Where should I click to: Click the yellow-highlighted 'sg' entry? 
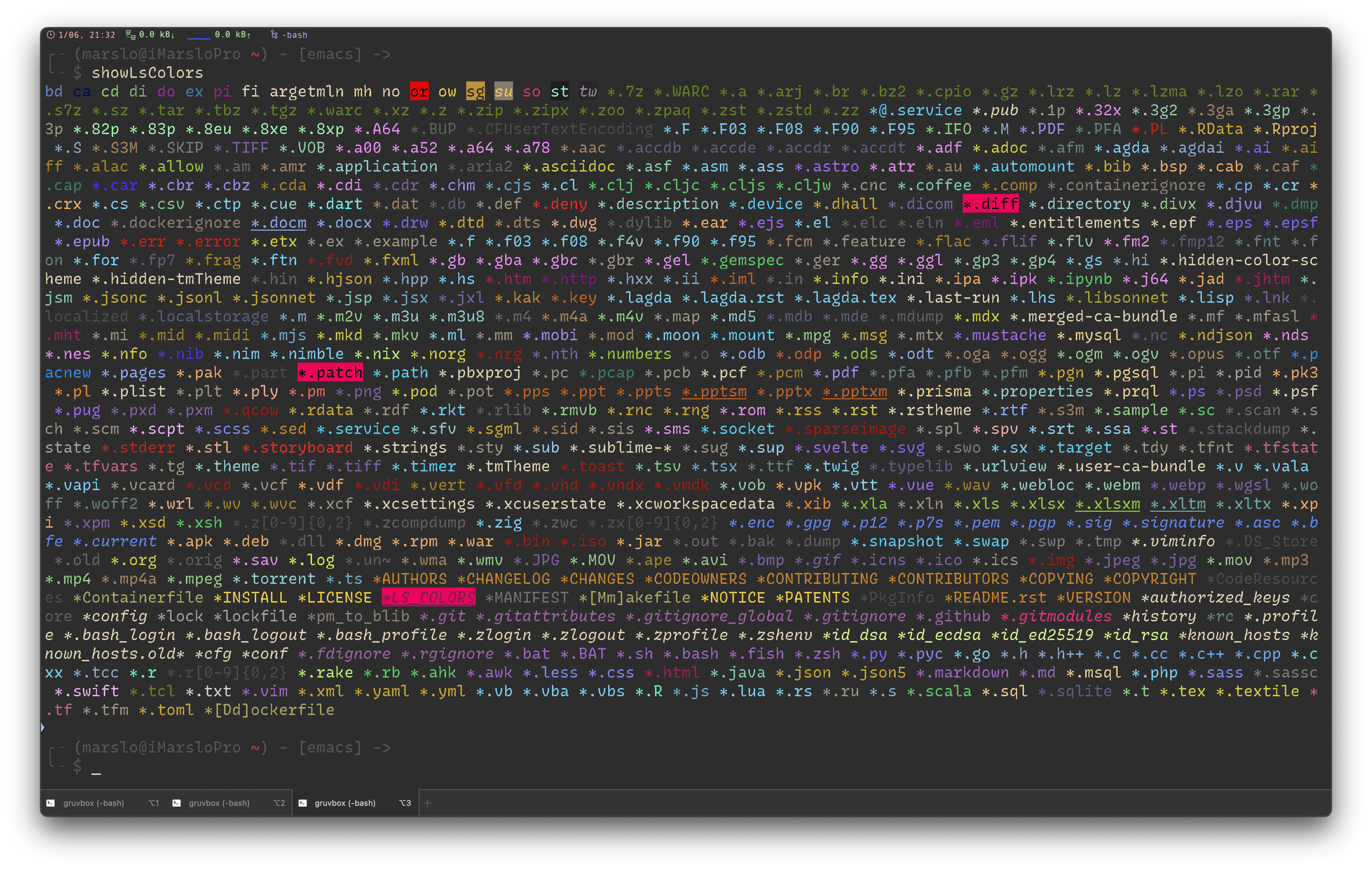point(475,91)
